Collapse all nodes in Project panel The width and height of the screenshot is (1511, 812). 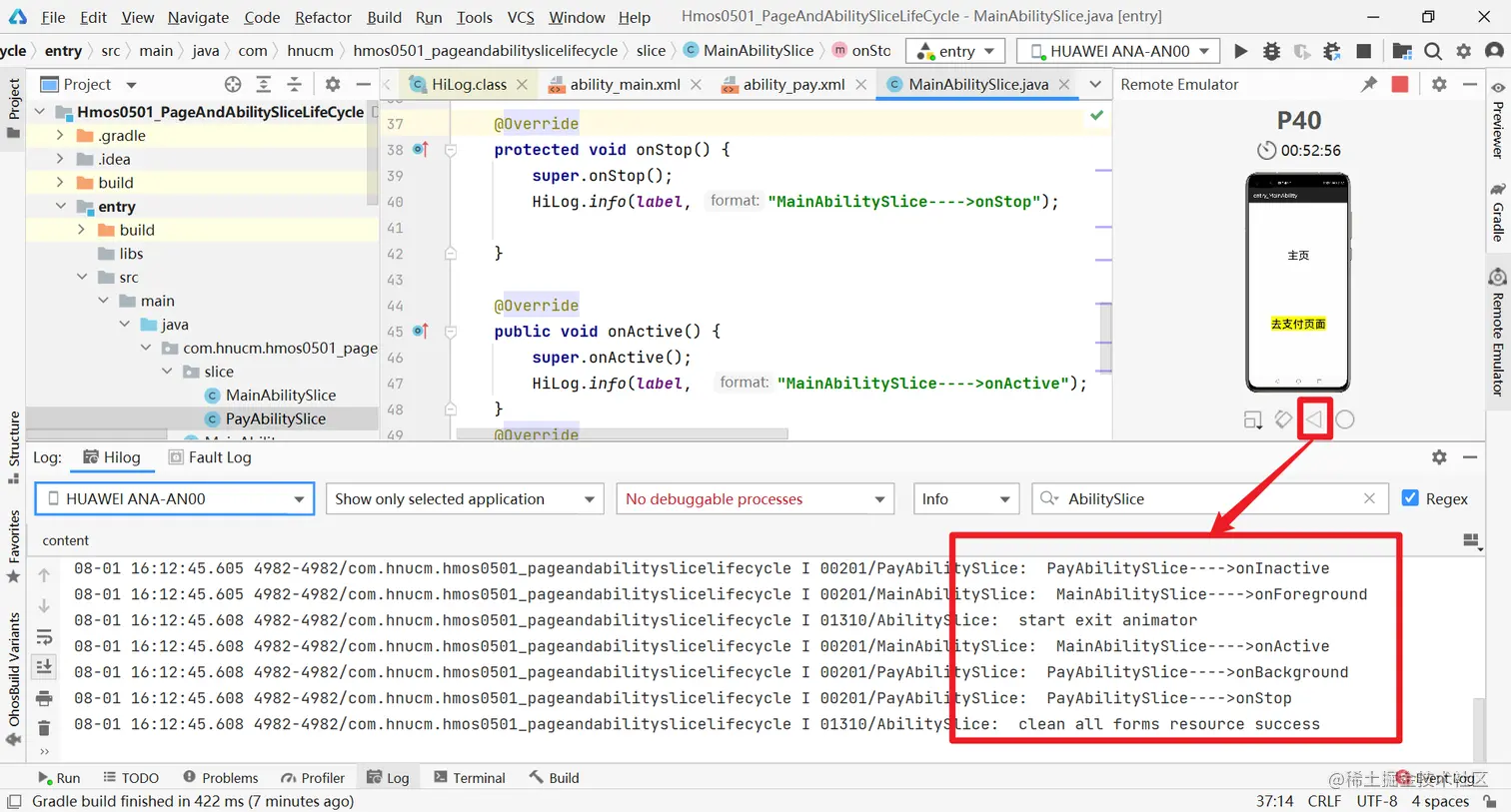click(x=294, y=84)
